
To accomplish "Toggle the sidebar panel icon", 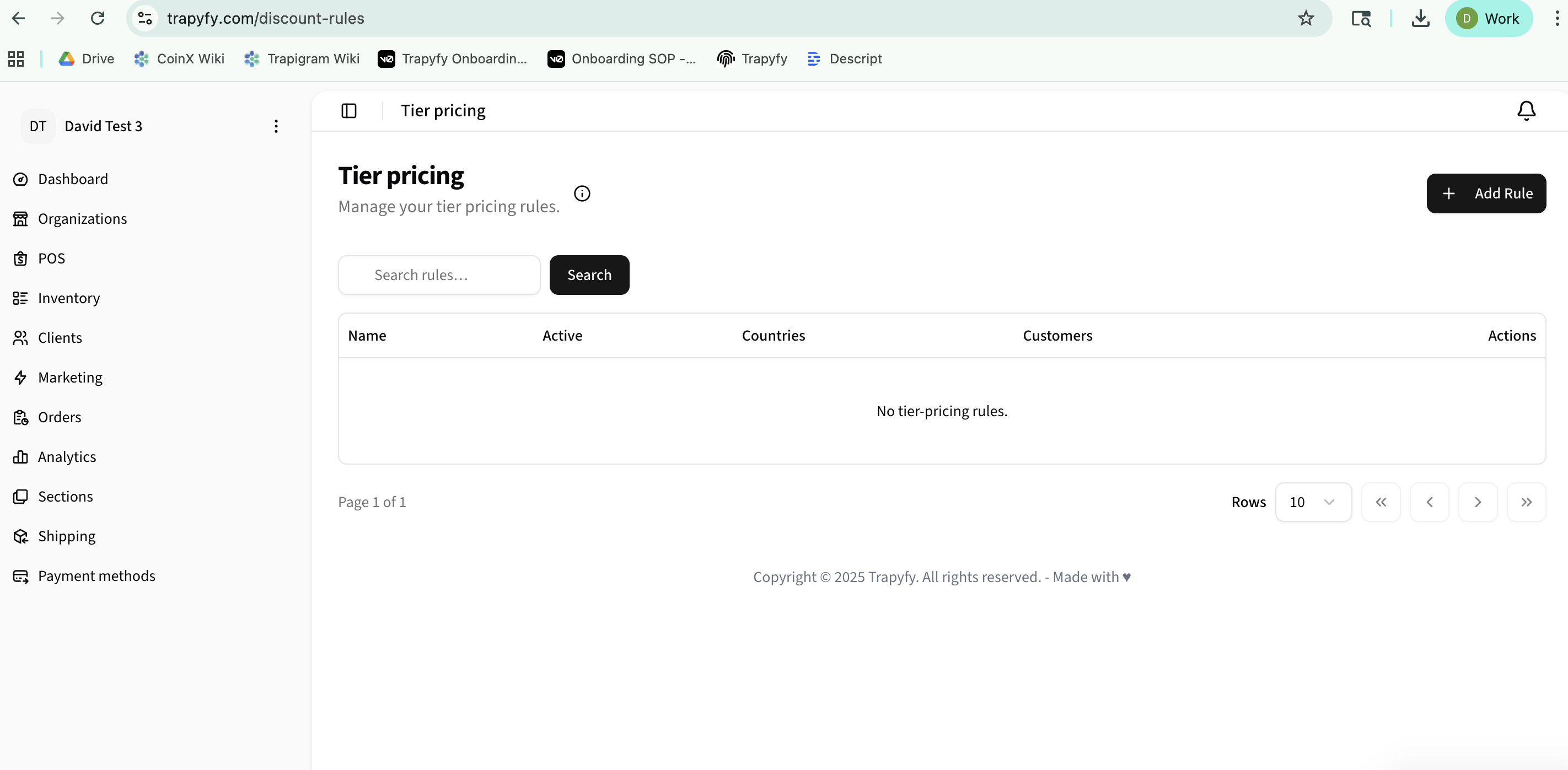I will (349, 111).
